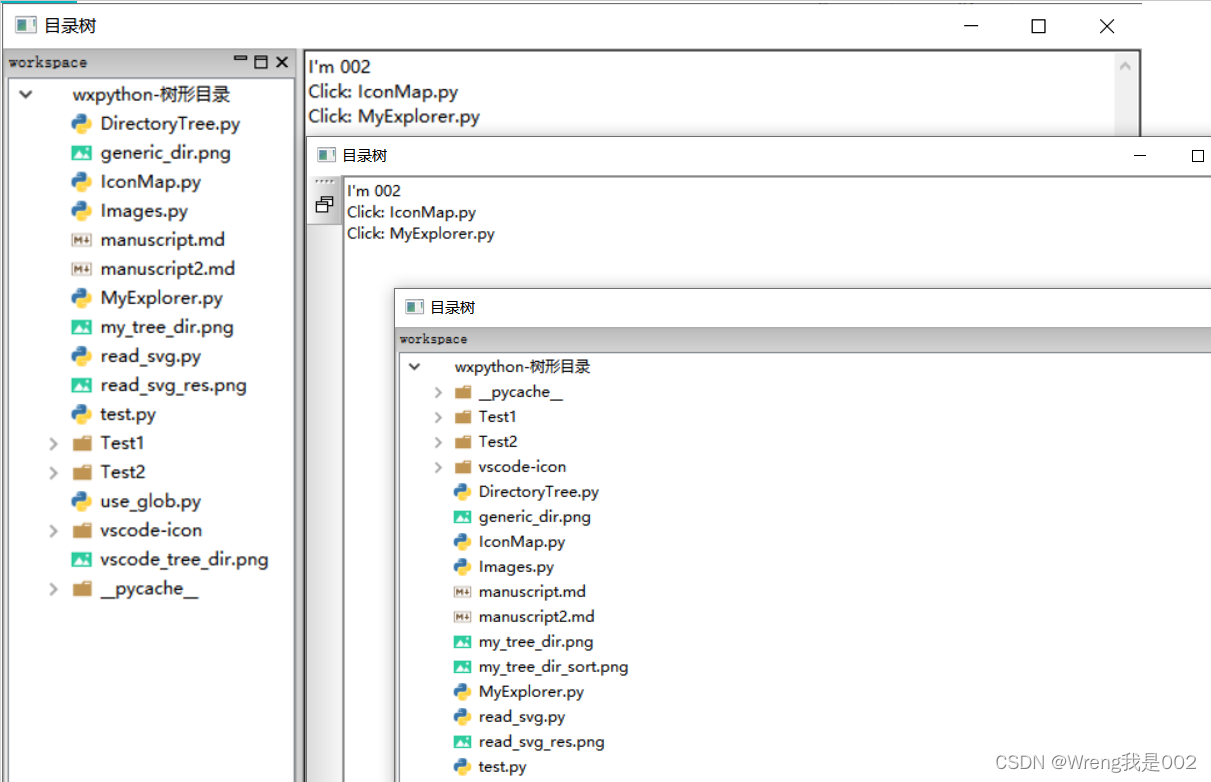Select read_svg_res.png label in back window tree

(173, 385)
